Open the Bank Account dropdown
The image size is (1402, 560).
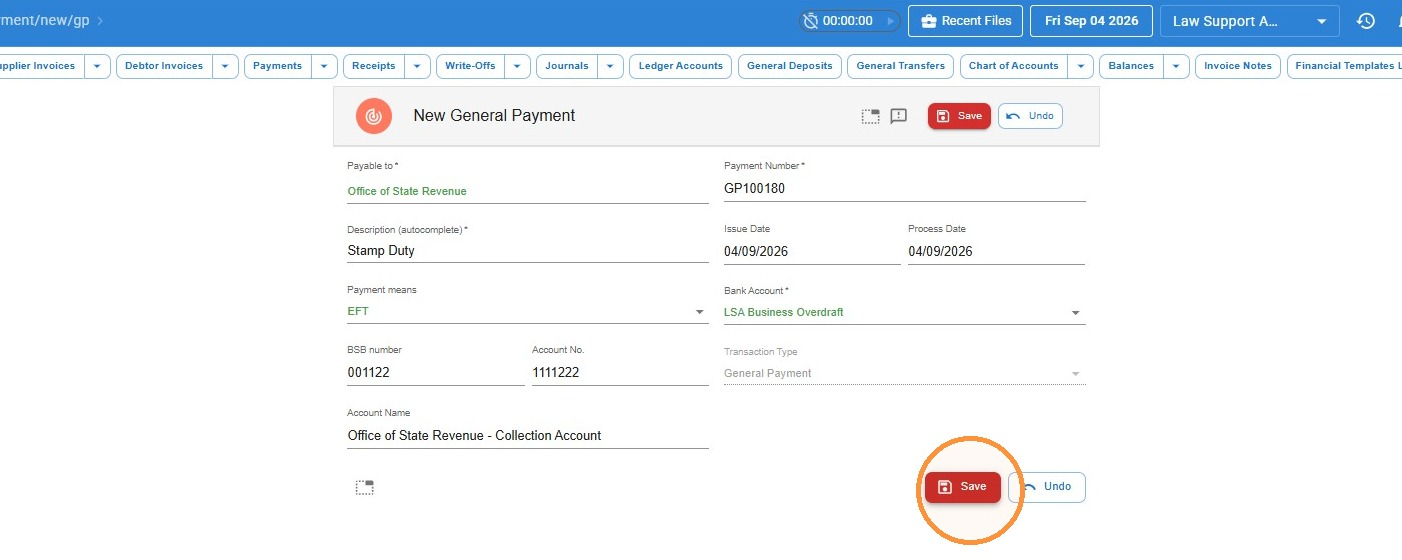point(905,312)
